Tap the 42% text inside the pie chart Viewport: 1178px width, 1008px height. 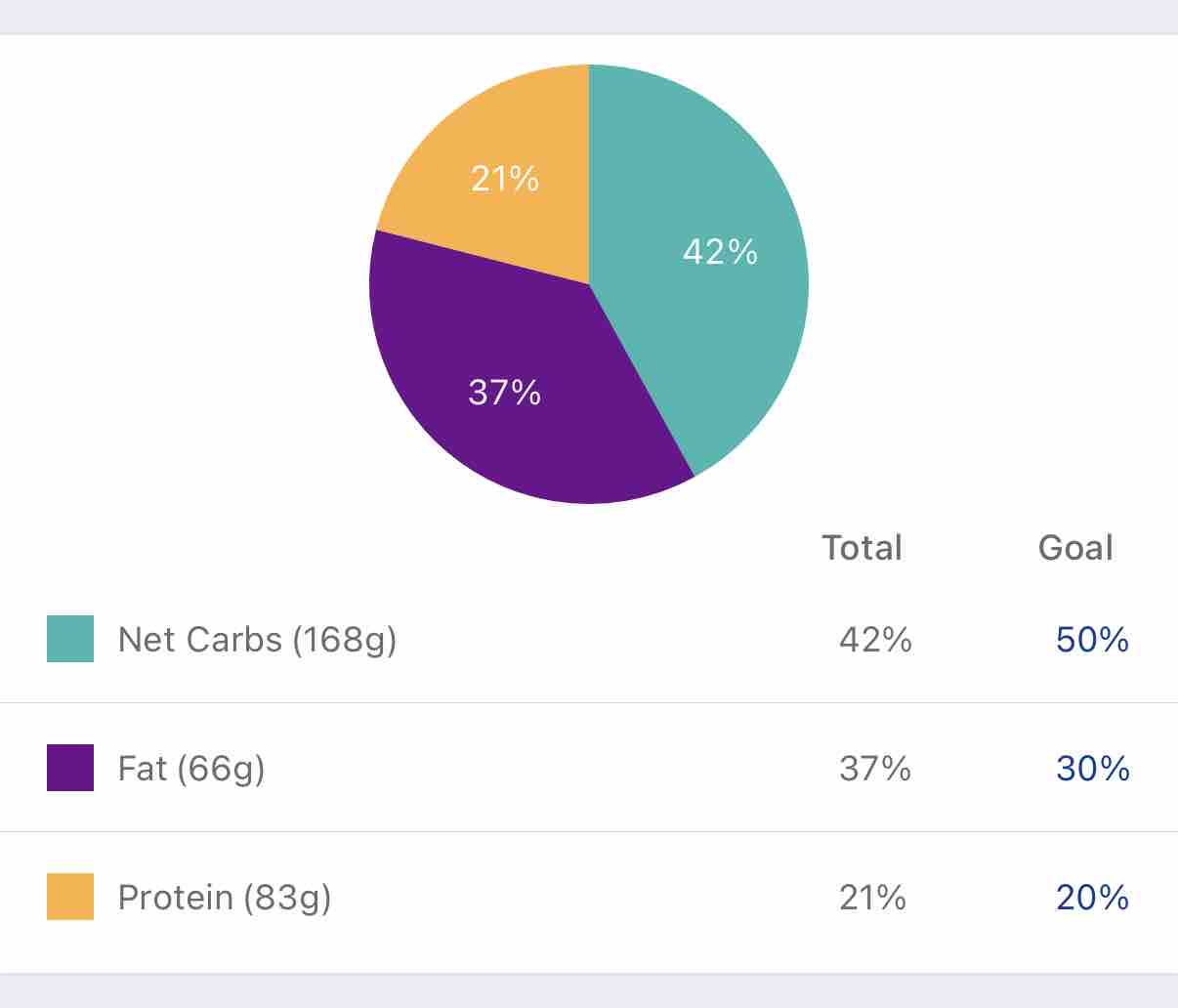[720, 252]
